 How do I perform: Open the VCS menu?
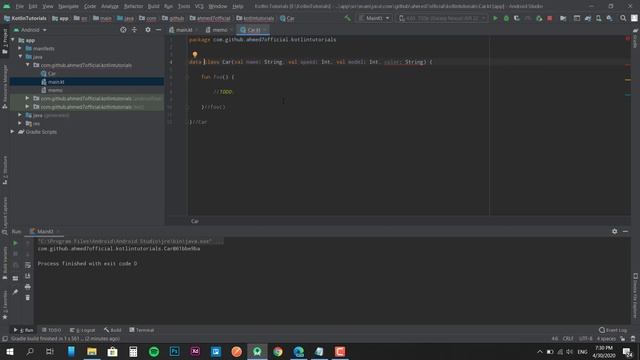(199, 6)
